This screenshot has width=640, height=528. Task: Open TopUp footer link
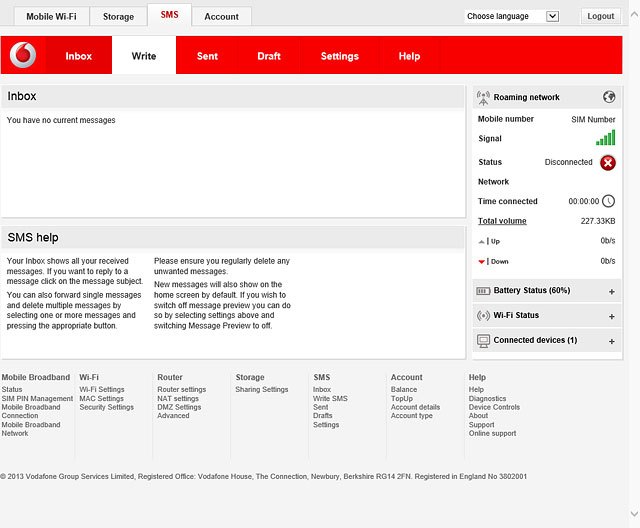coord(402,398)
